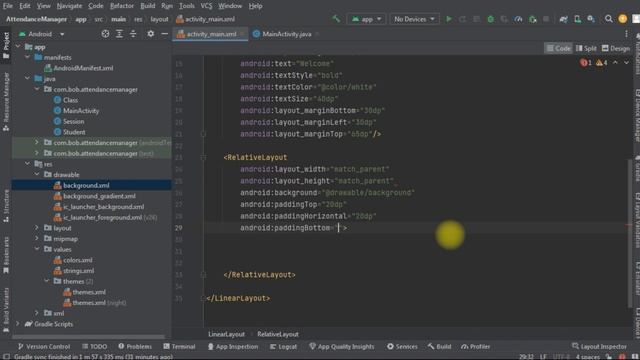Open App Quality Insights window

[341, 346]
